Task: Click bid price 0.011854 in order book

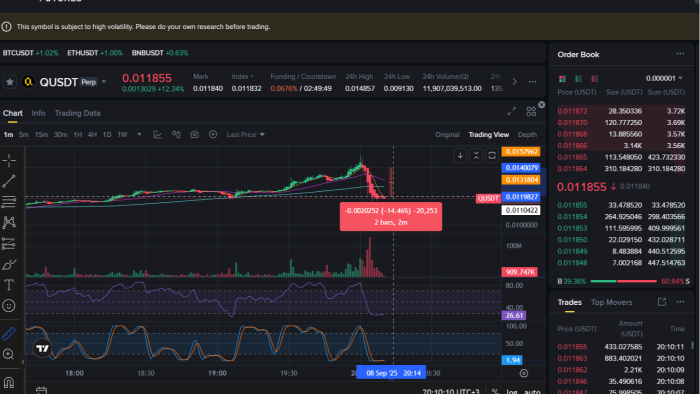Action: click(x=572, y=217)
